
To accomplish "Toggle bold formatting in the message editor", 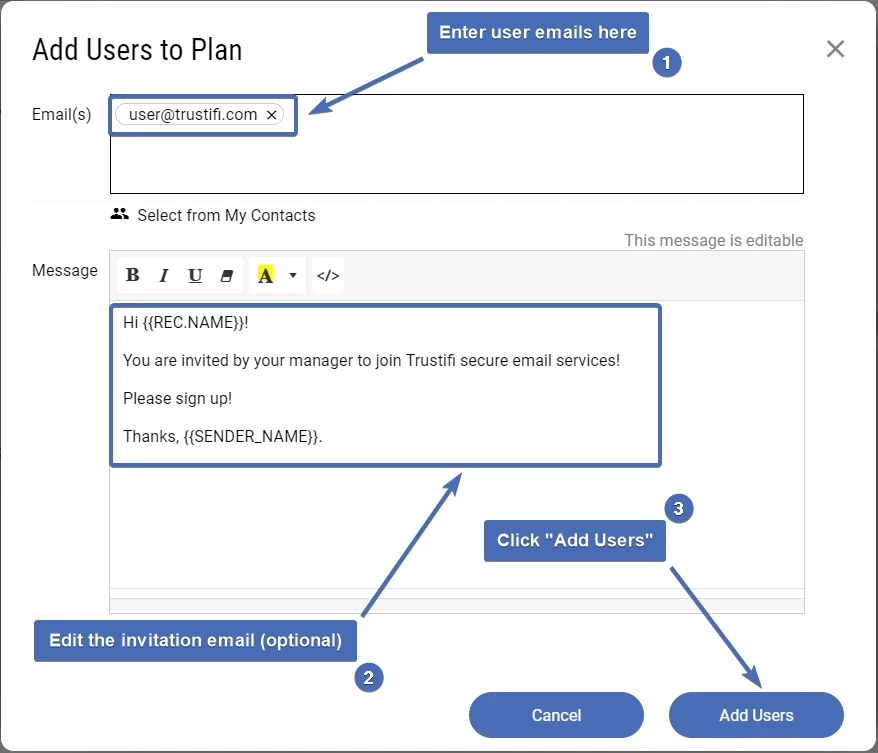I will tap(133, 275).
